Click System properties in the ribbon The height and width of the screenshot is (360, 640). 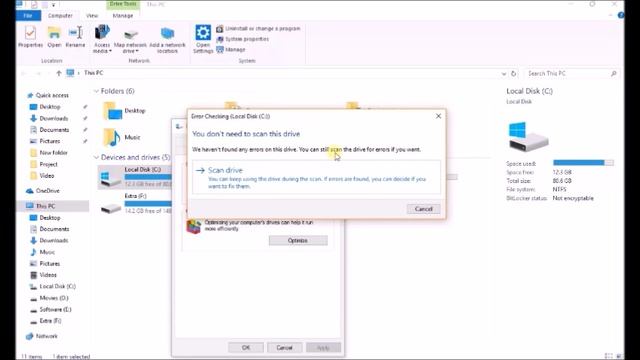242,39
